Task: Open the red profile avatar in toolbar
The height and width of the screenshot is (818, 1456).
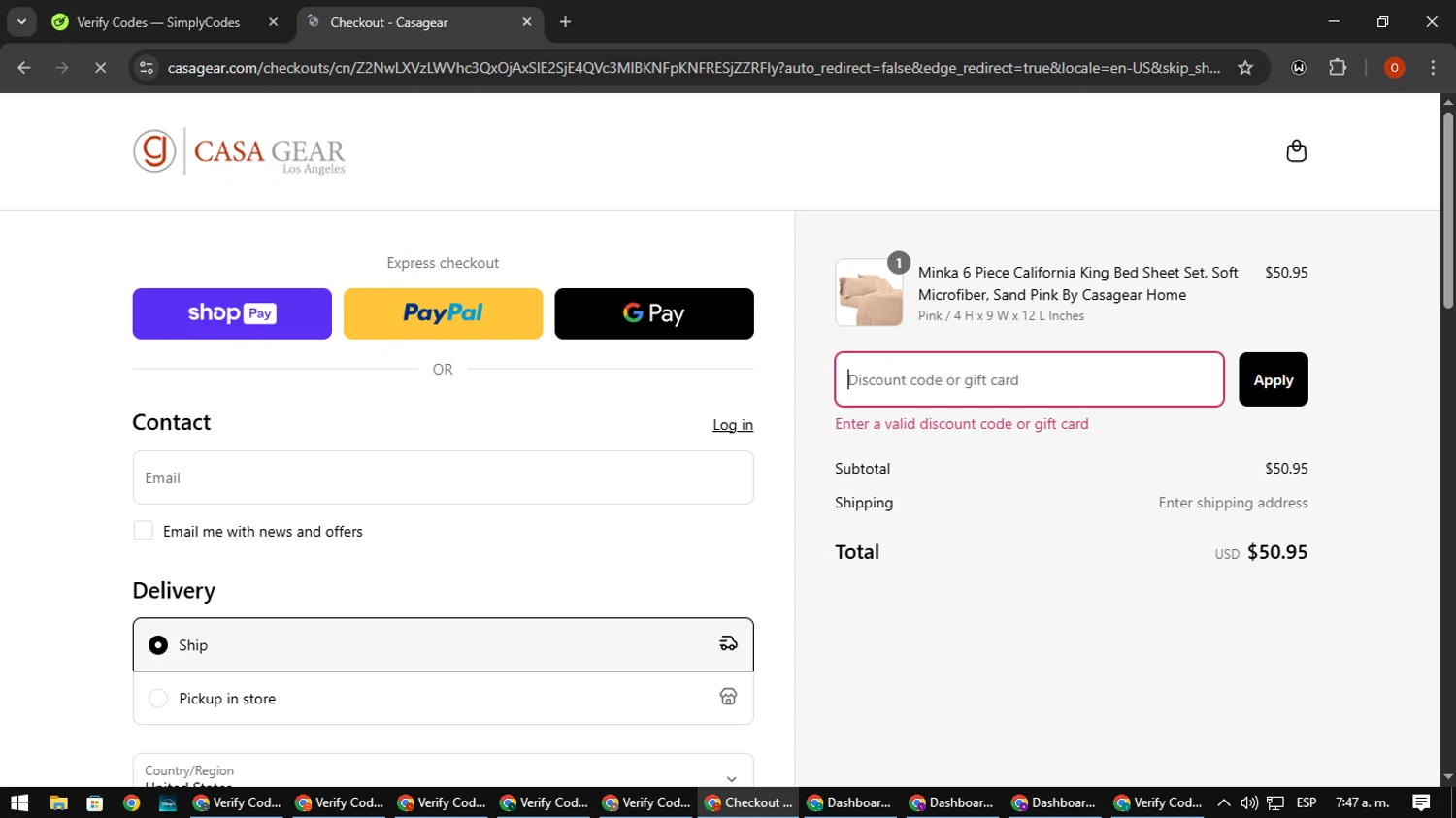Action: coord(1394,68)
